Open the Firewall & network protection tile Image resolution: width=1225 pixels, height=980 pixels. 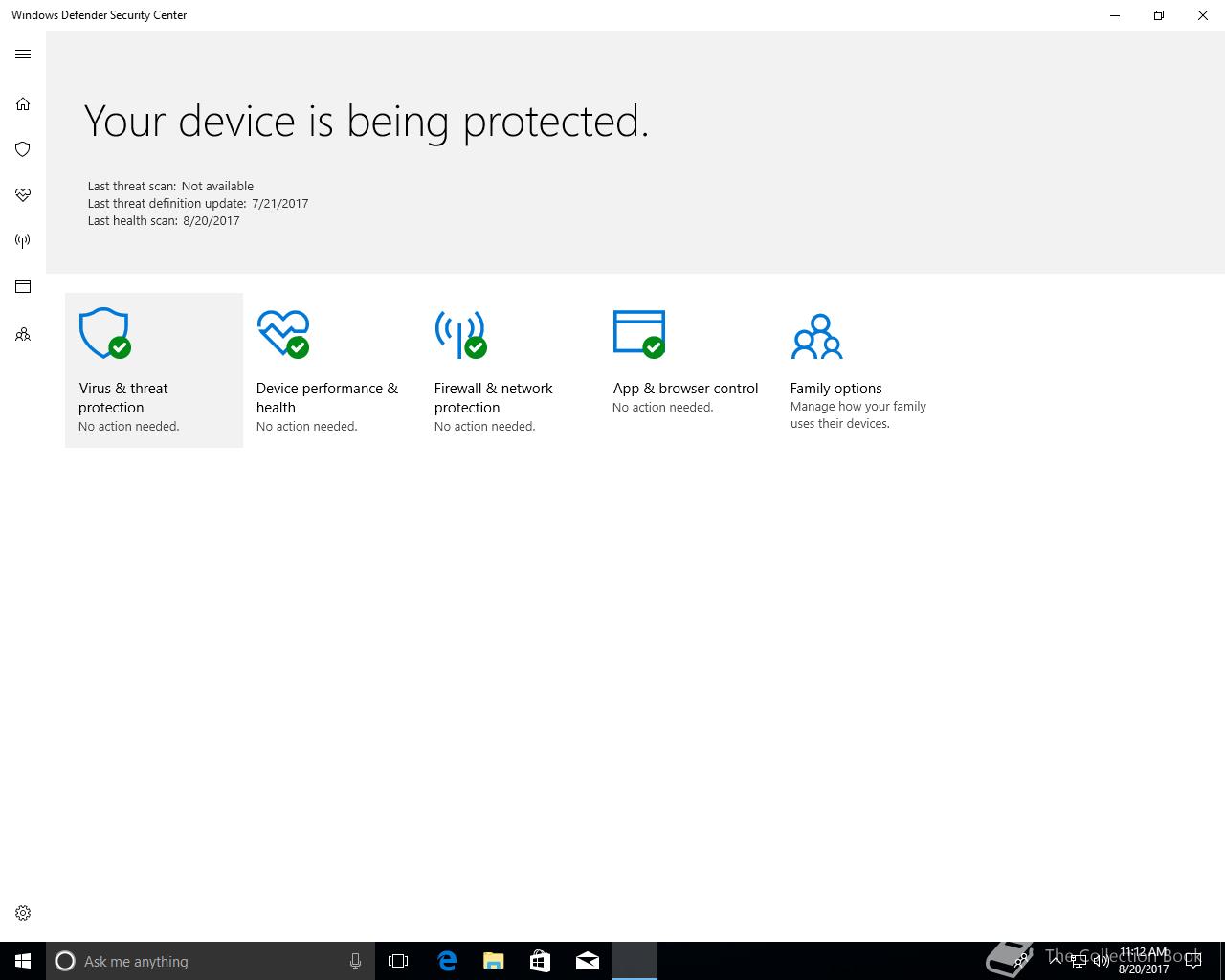tap(510, 370)
